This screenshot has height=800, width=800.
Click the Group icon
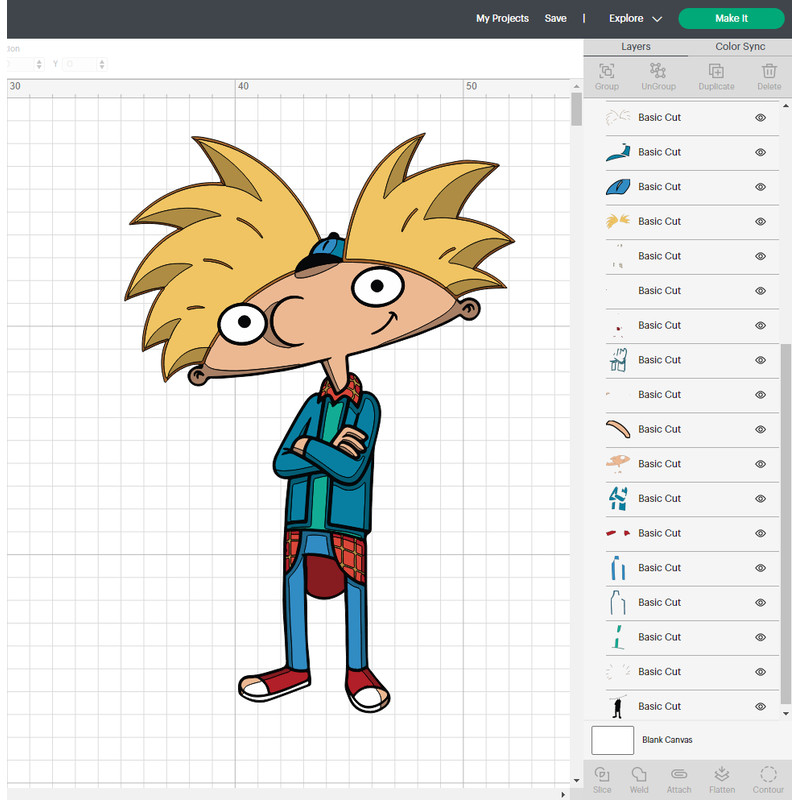pyautogui.click(x=606, y=75)
